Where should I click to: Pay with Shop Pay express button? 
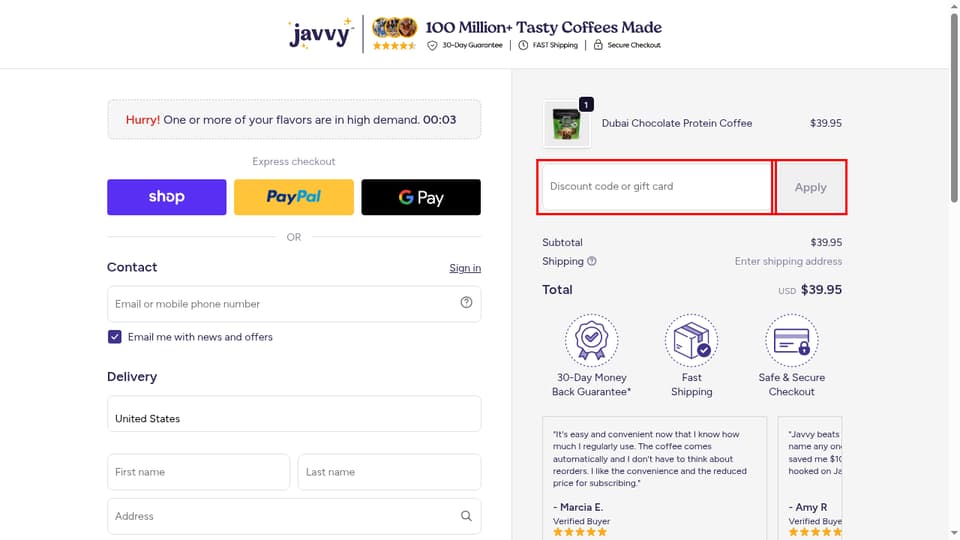(x=167, y=197)
